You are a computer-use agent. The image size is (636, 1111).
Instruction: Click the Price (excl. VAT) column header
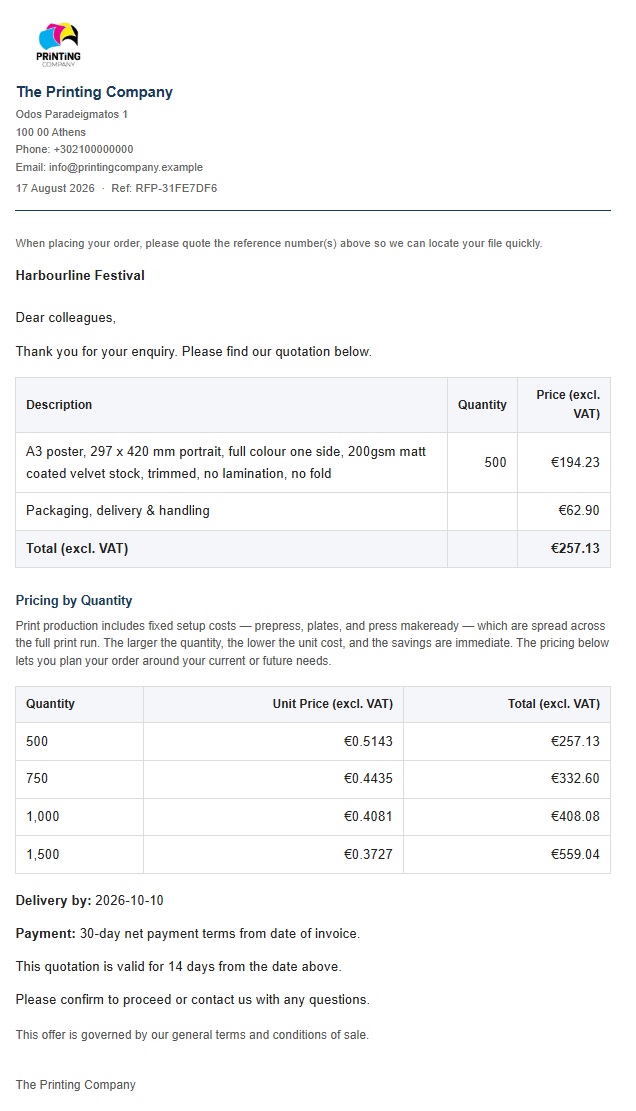pyautogui.click(x=568, y=405)
